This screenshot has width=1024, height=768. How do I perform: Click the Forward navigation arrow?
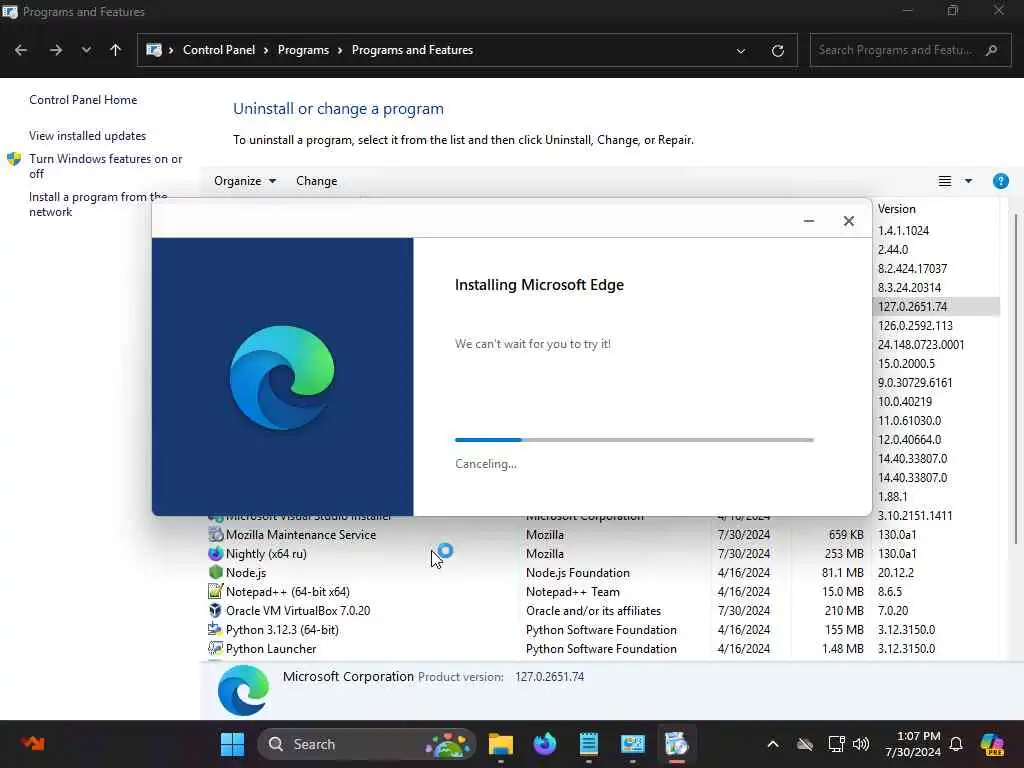point(56,50)
